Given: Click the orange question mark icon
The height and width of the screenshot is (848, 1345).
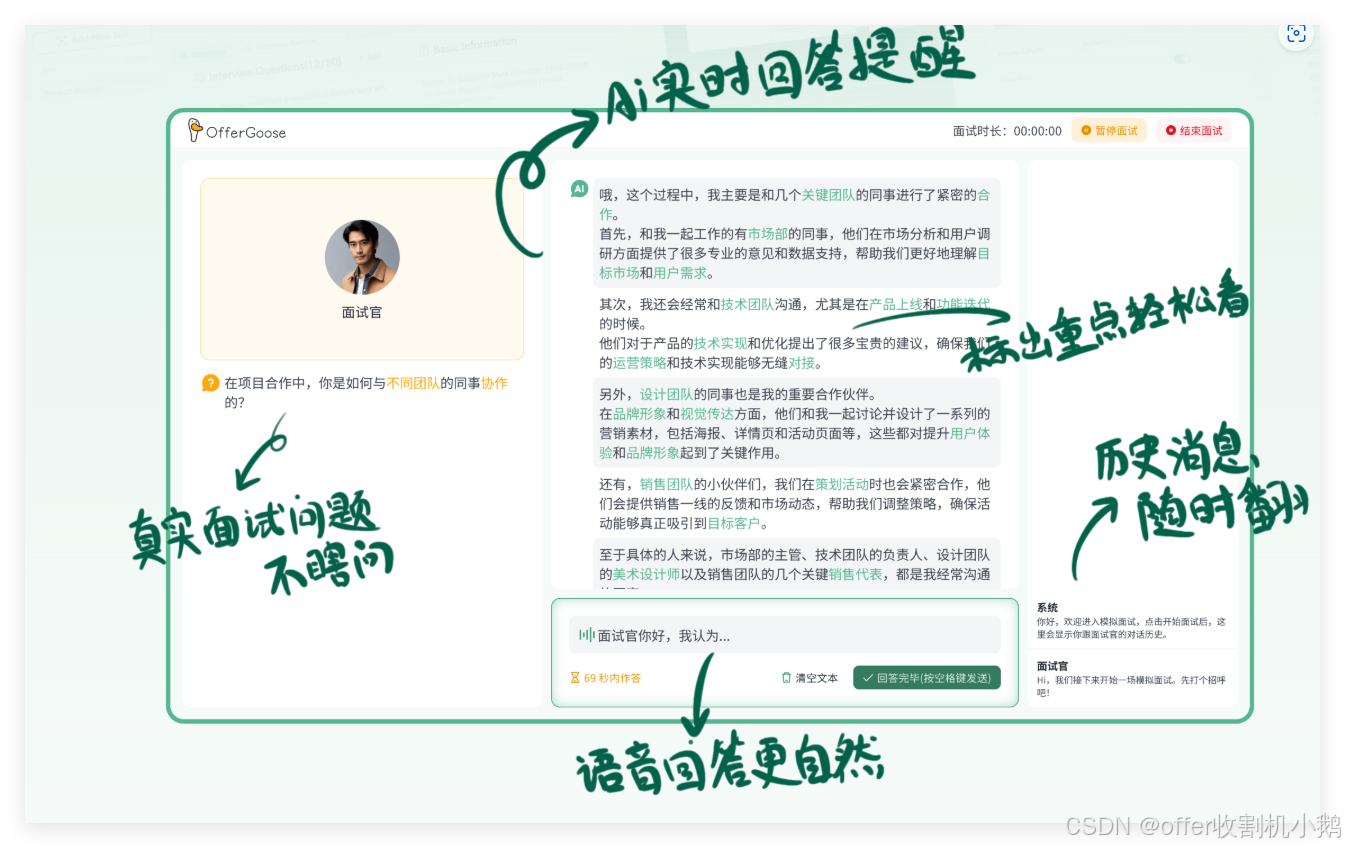Looking at the screenshot, I should pos(210,383).
